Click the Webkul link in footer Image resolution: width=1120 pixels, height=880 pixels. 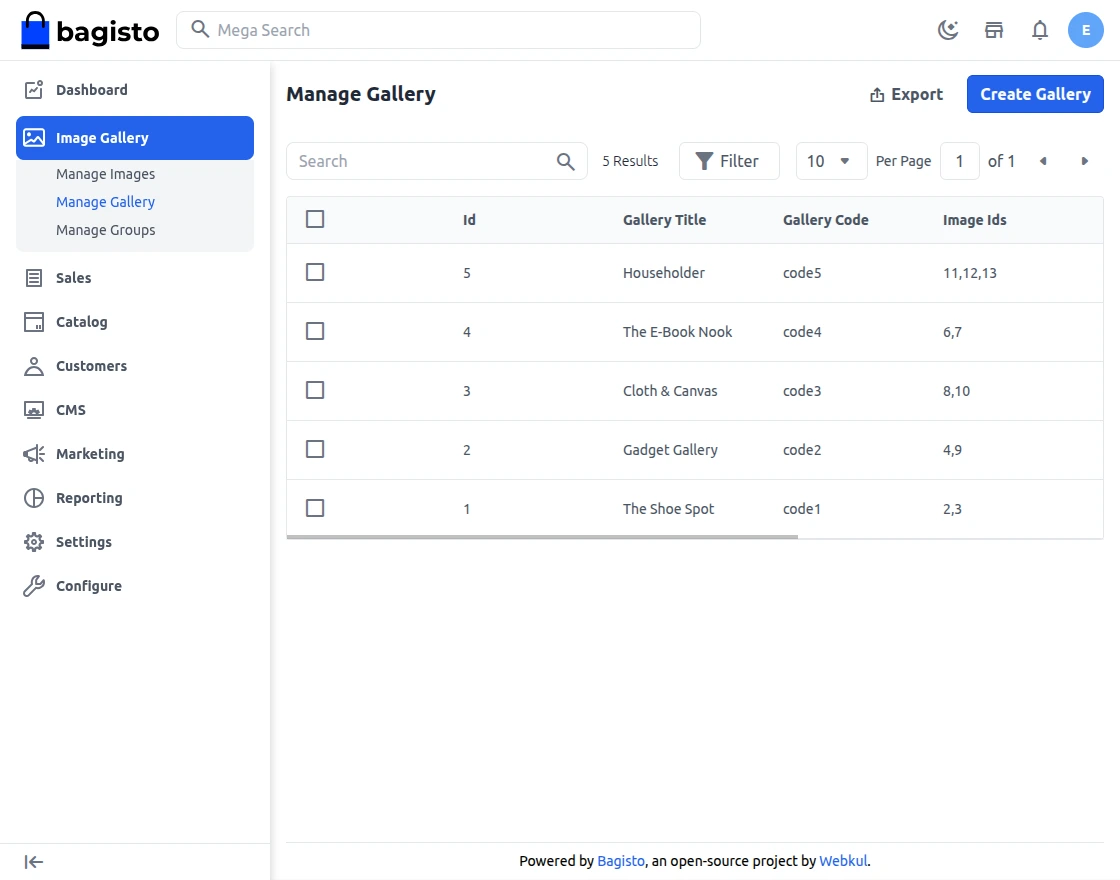[x=843, y=860]
